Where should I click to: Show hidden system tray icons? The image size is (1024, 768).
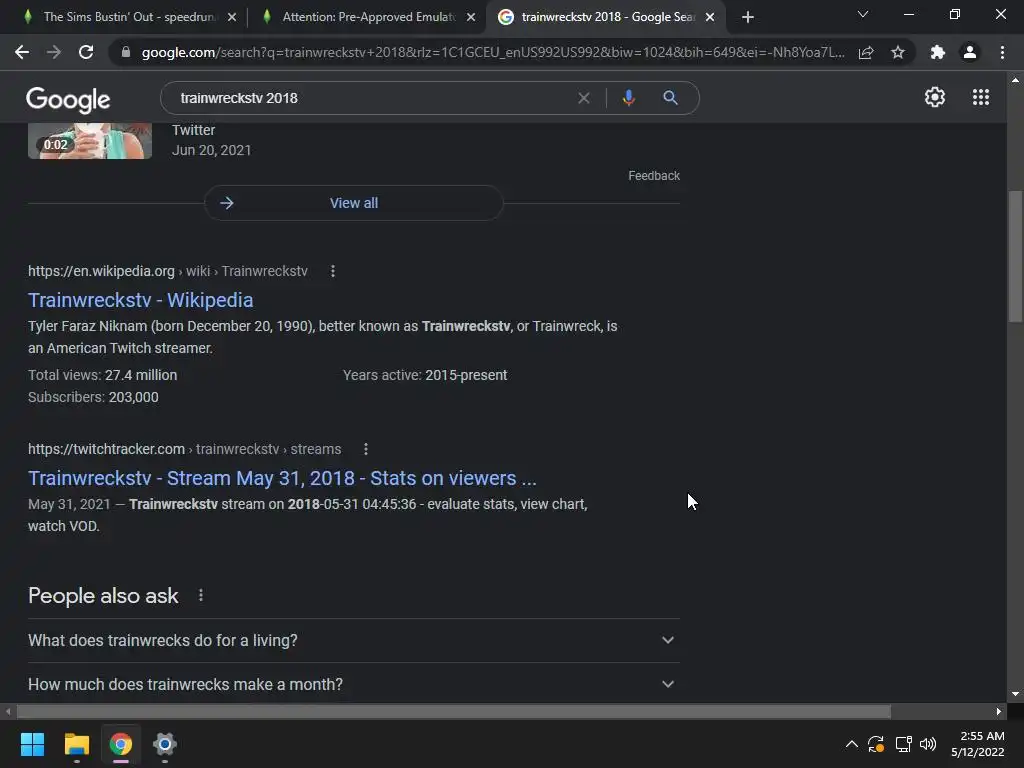[852, 744]
